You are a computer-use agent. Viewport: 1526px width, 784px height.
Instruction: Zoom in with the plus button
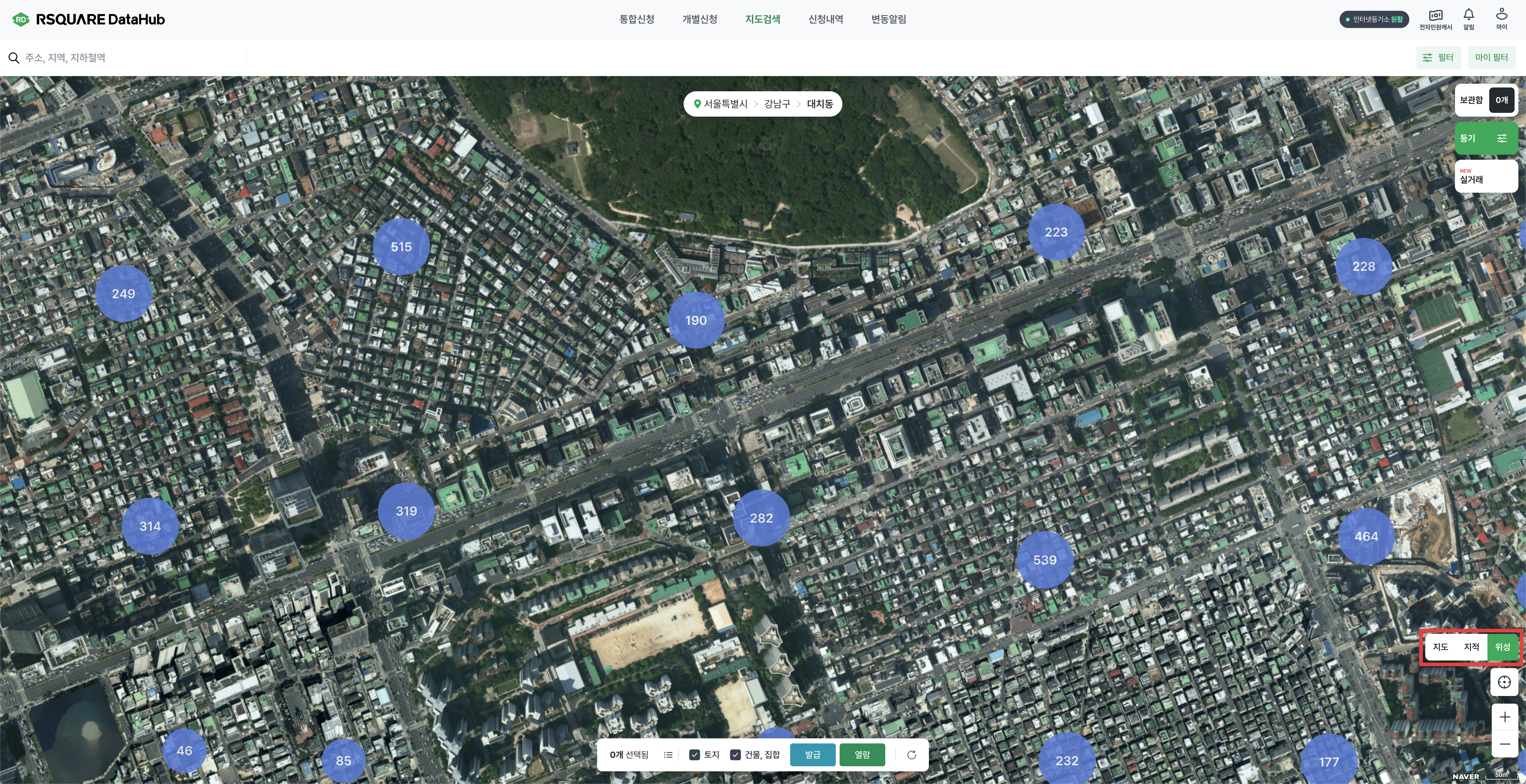(1504, 717)
